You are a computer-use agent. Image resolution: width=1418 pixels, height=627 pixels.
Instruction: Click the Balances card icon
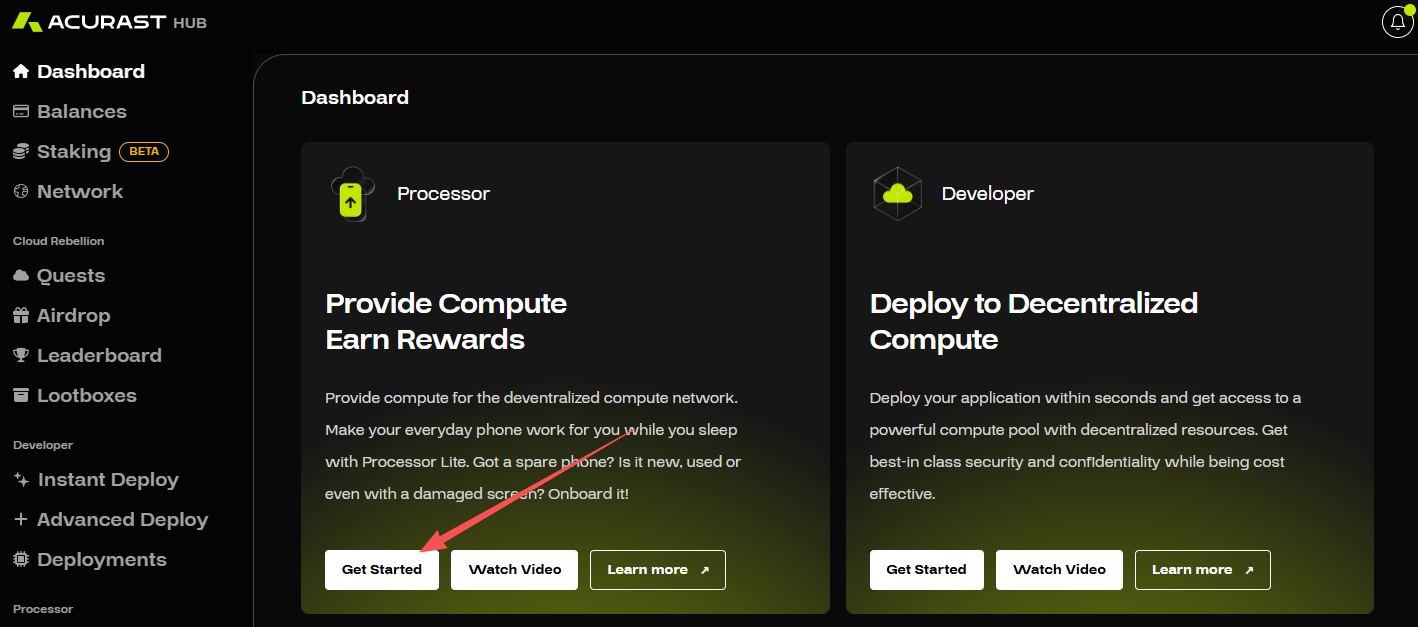click(x=21, y=112)
